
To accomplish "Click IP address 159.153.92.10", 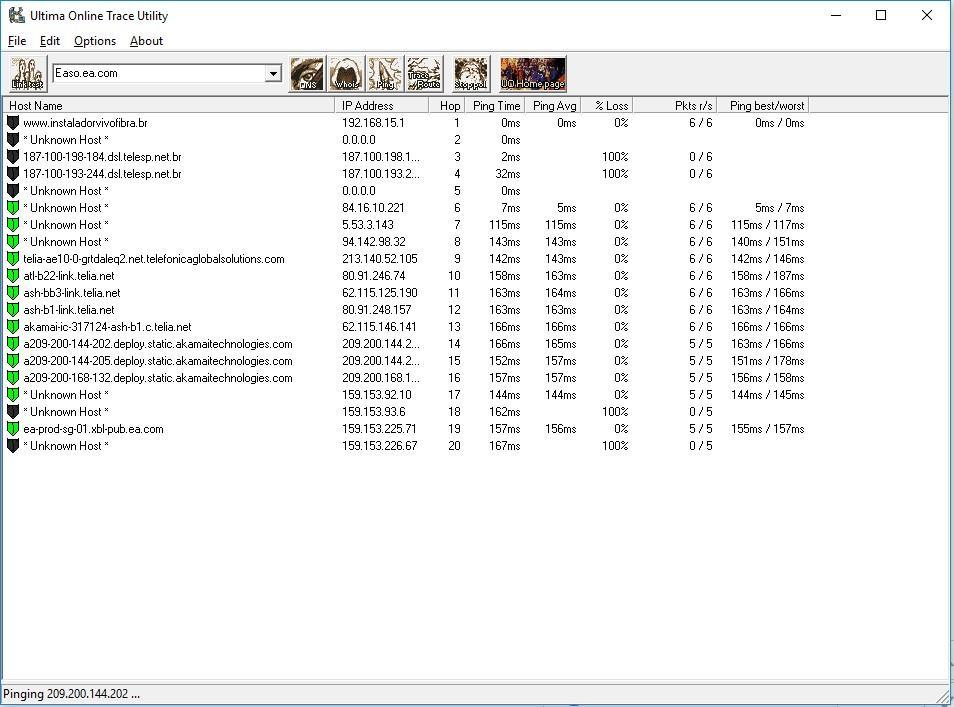I will 377,395.
